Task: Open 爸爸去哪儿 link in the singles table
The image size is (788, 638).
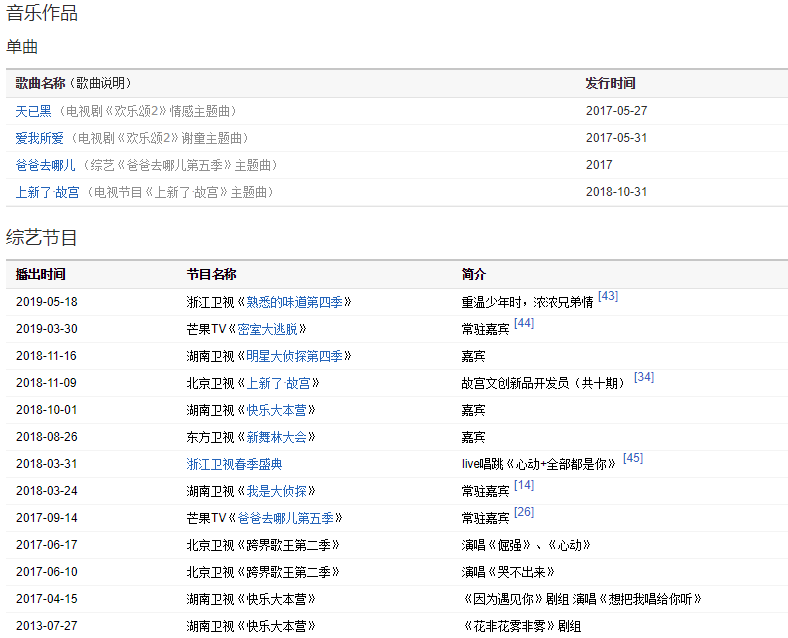Action: (45, 165)
